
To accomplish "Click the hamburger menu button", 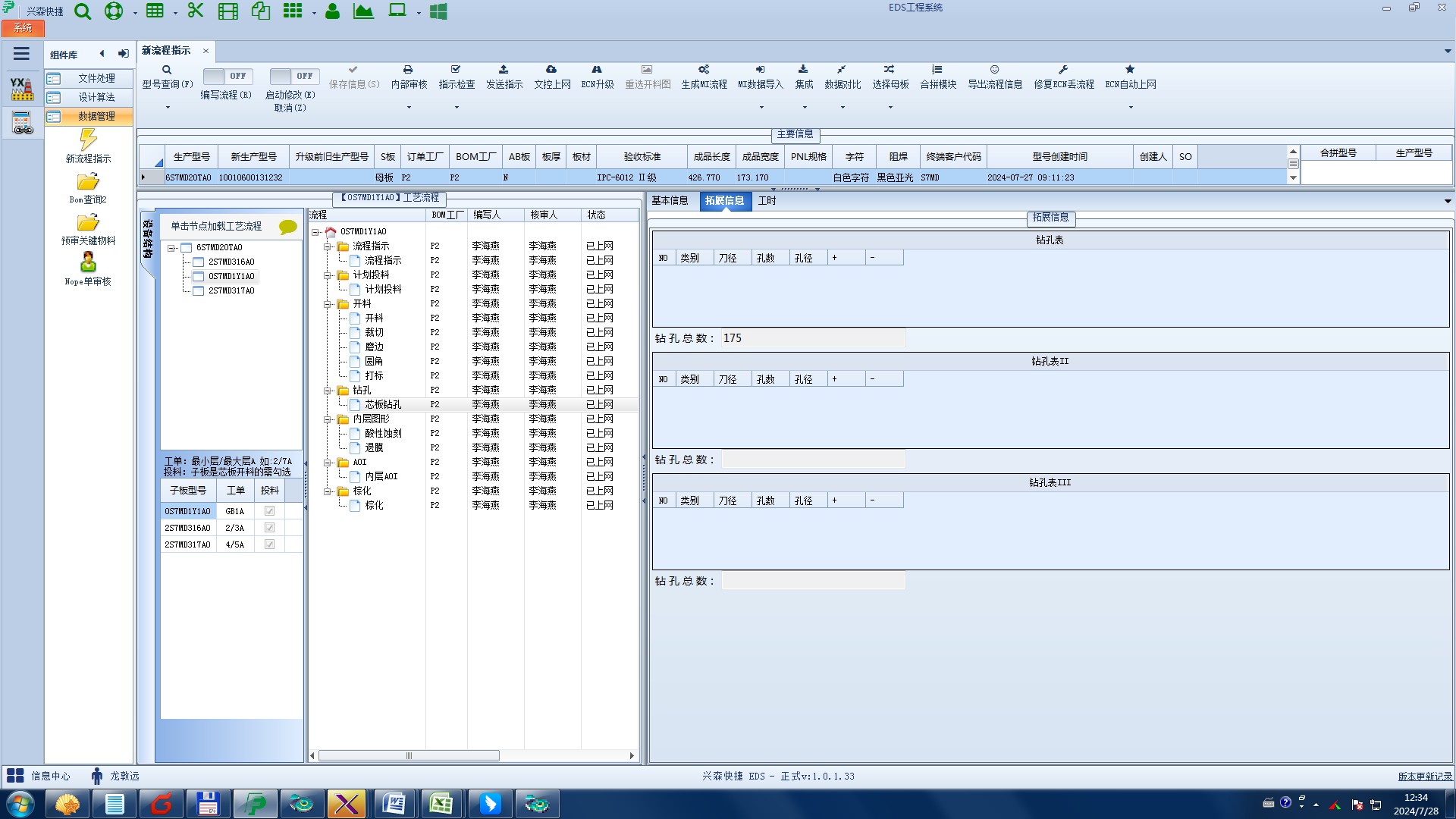I will (21, 54).
